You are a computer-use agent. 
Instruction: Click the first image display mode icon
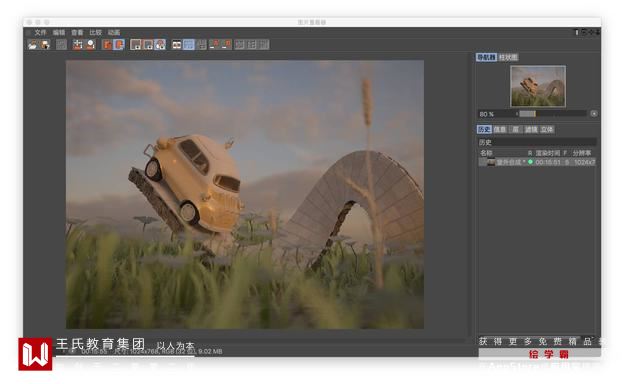tap(136, 44)
